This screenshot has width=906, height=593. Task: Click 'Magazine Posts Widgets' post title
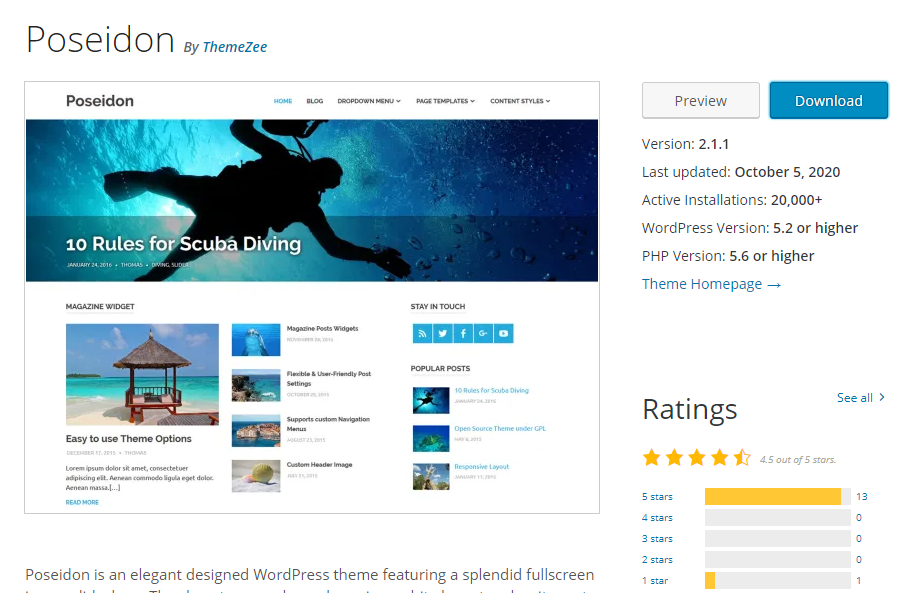pyautogui.click(x=322, y=328)
